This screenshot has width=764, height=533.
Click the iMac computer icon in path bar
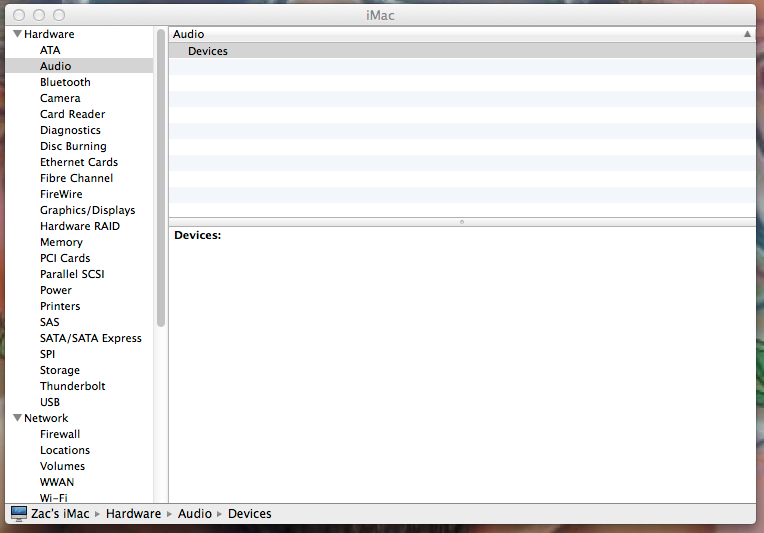pos(19,514)
